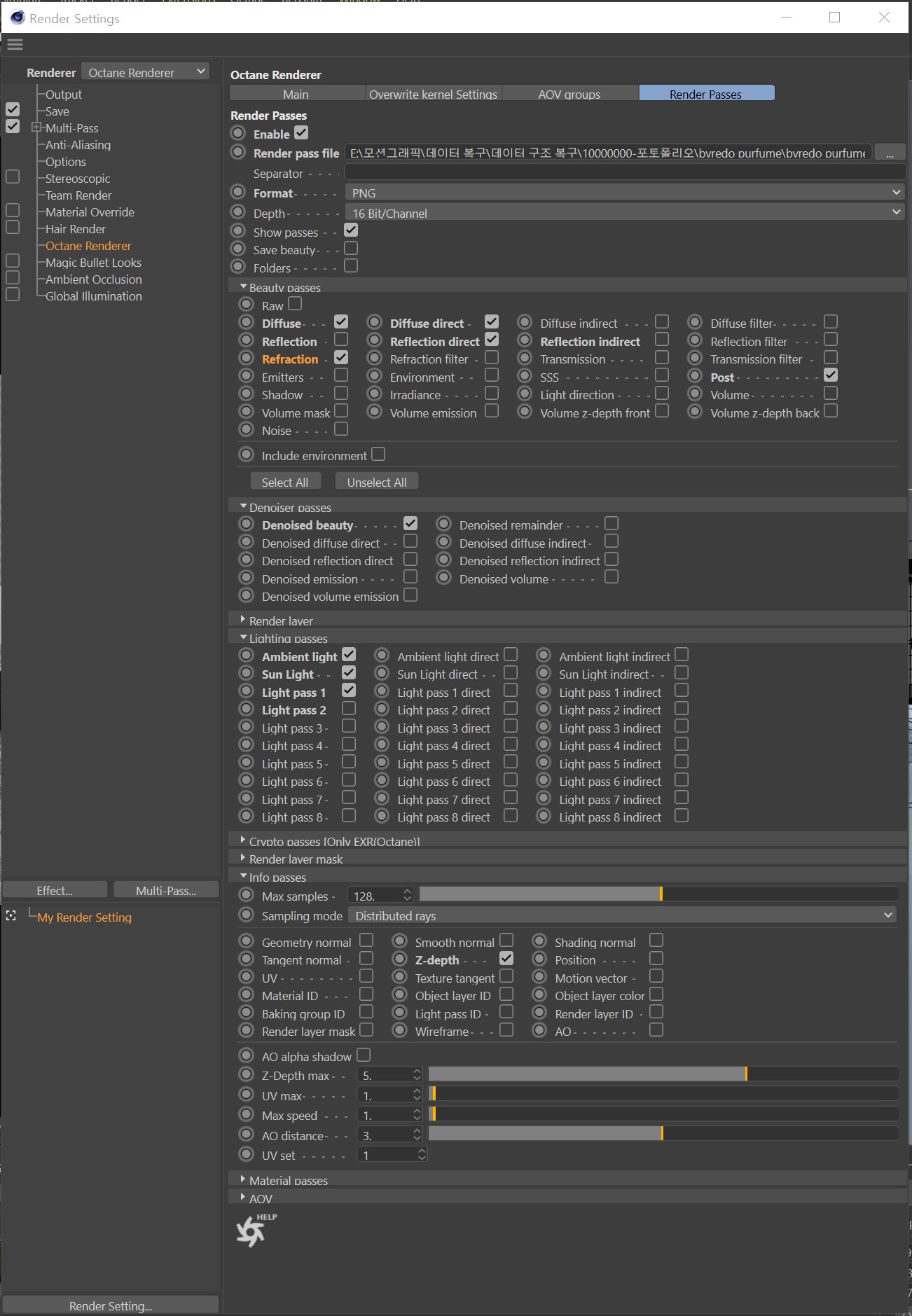Open the Renderer dropdown
Viewport: 912px width, 1316px height.
click(146, 72)
